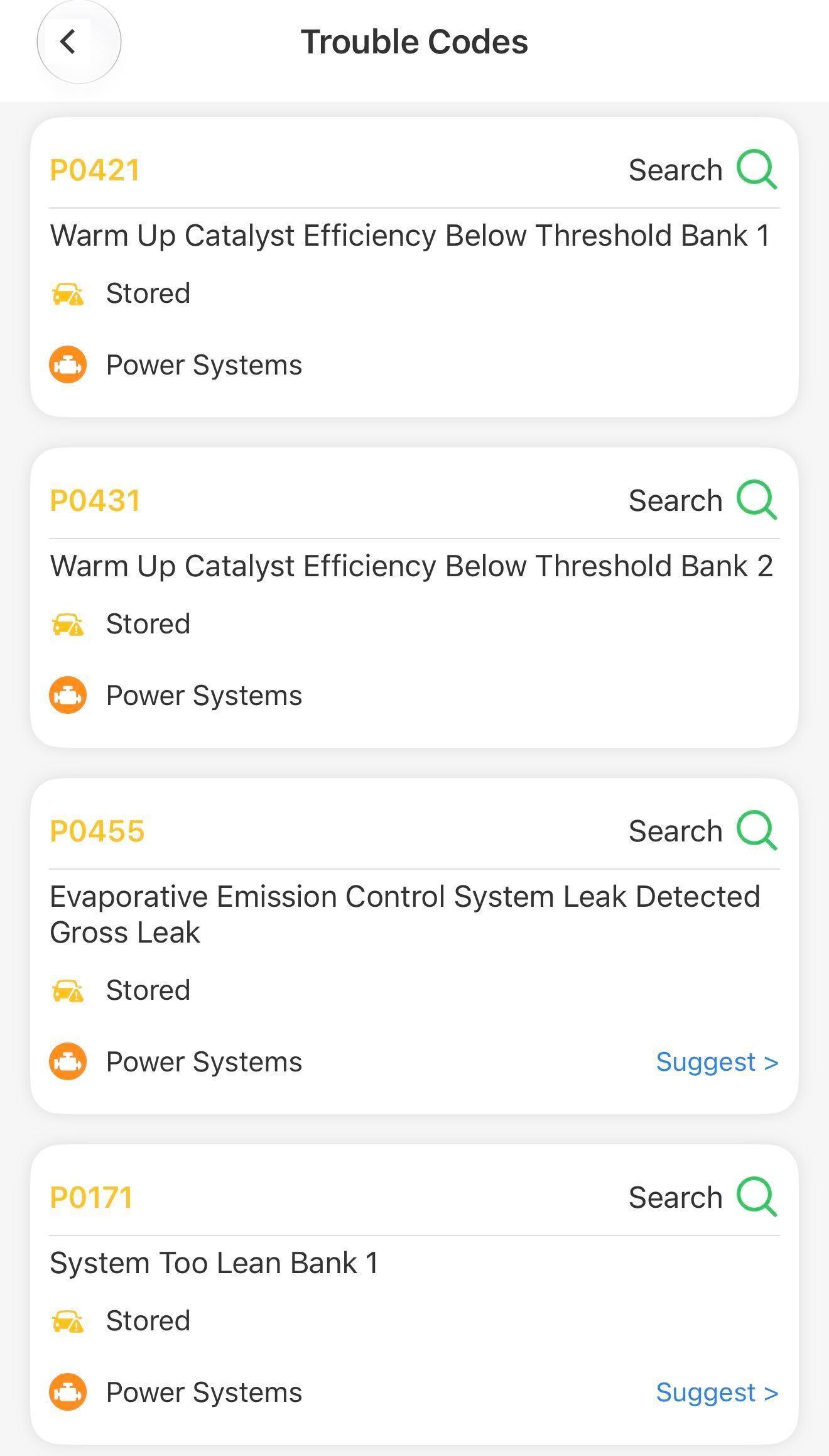829x1456 pixels.
Task: Select the P0421 code label
Action: coord(95,170)
